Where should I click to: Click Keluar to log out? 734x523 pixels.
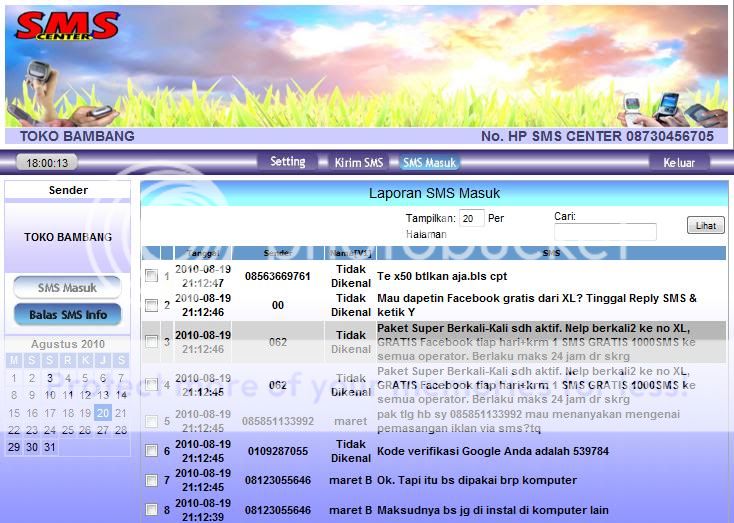coord(679,162)
